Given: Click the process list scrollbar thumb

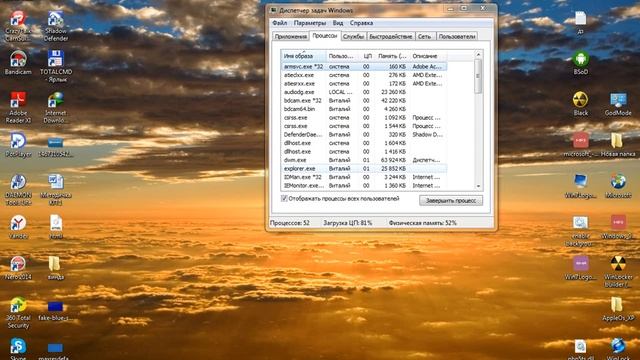Looking at the screenshot, I should (x=478, y=76).
